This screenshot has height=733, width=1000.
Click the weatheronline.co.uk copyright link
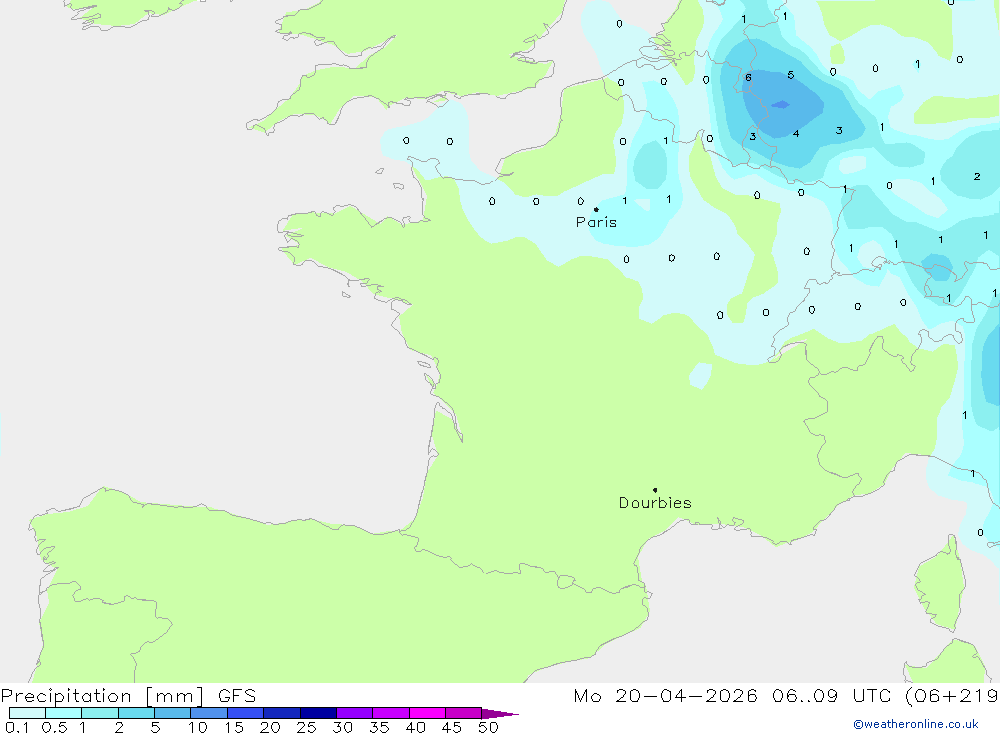click(x=916, y=724)
